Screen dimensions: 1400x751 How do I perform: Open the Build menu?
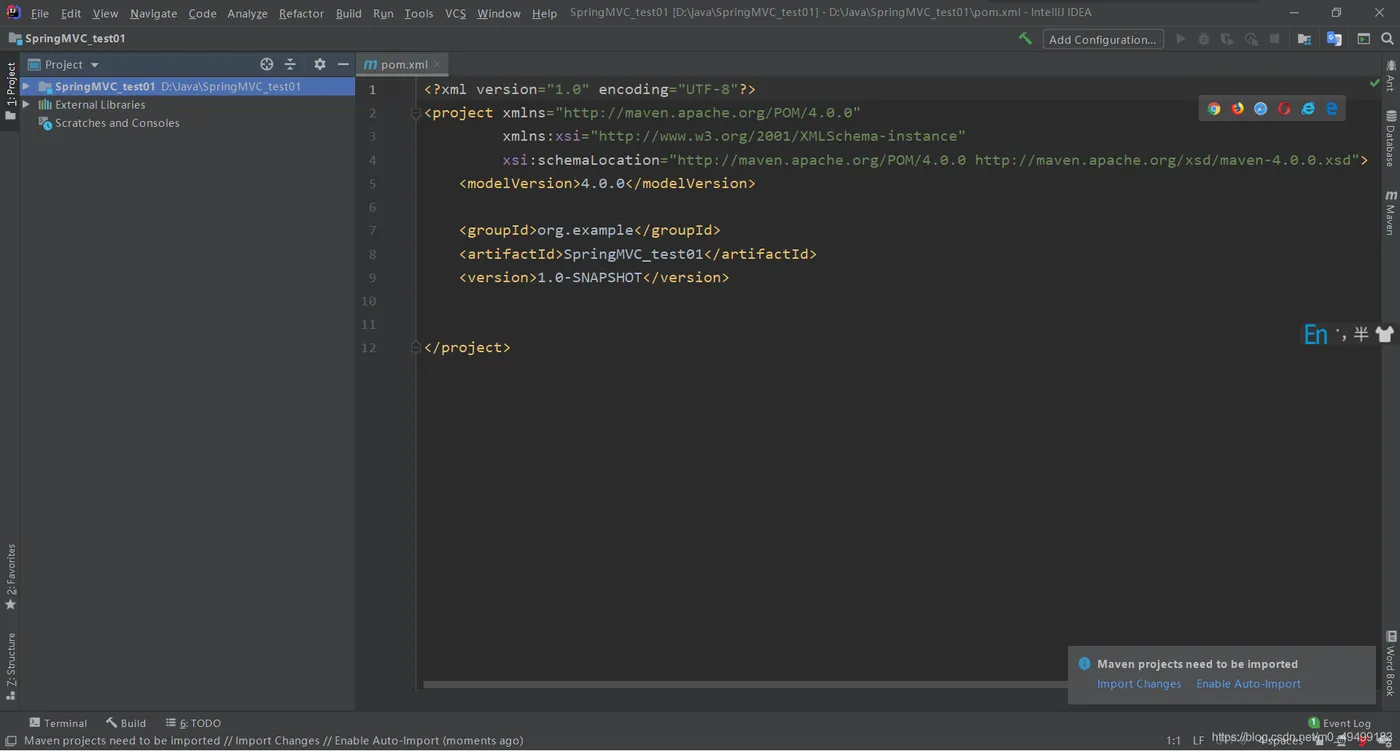pos(349,13)
